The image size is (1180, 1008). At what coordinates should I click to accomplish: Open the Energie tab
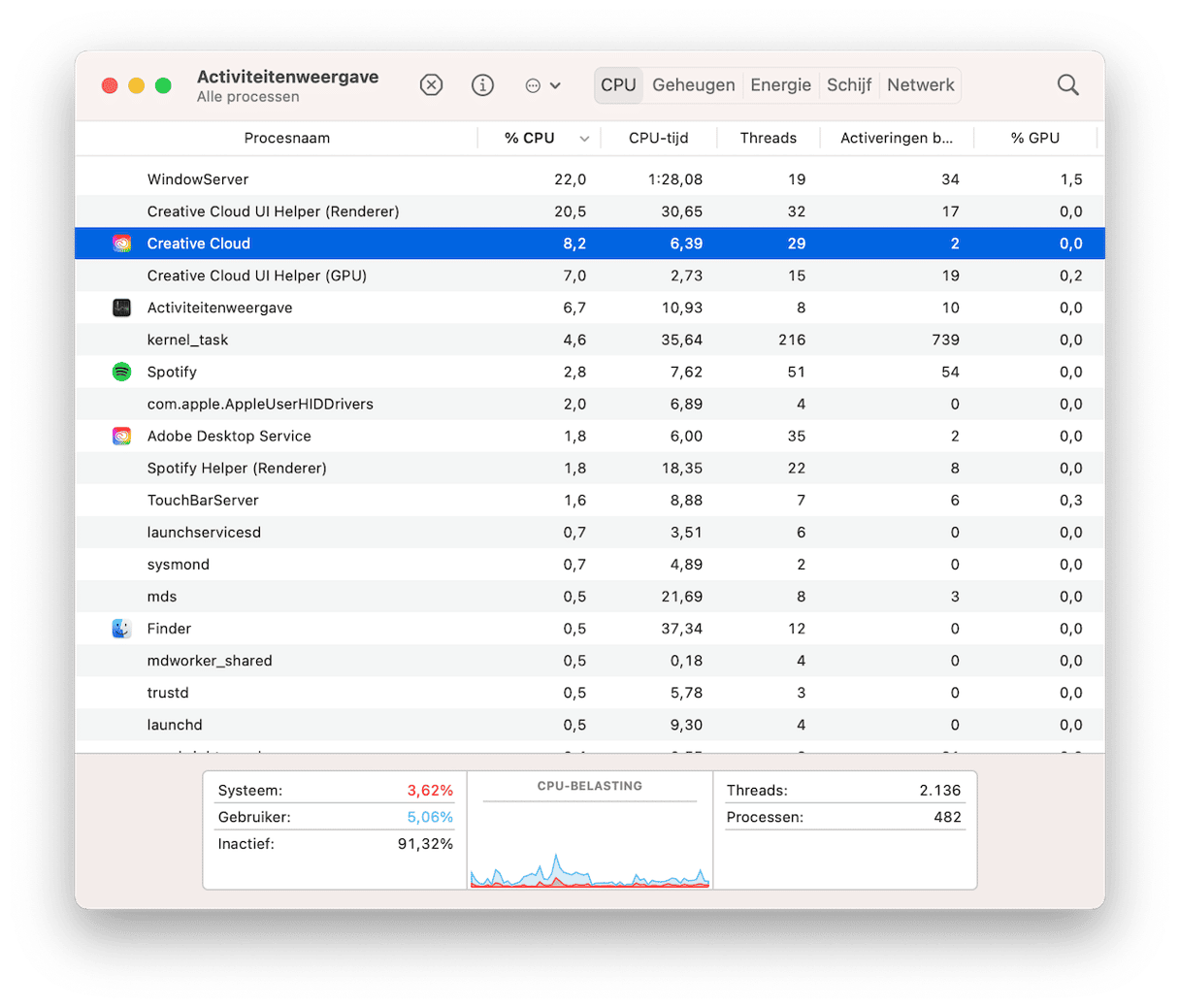click(x=780, y=85)
